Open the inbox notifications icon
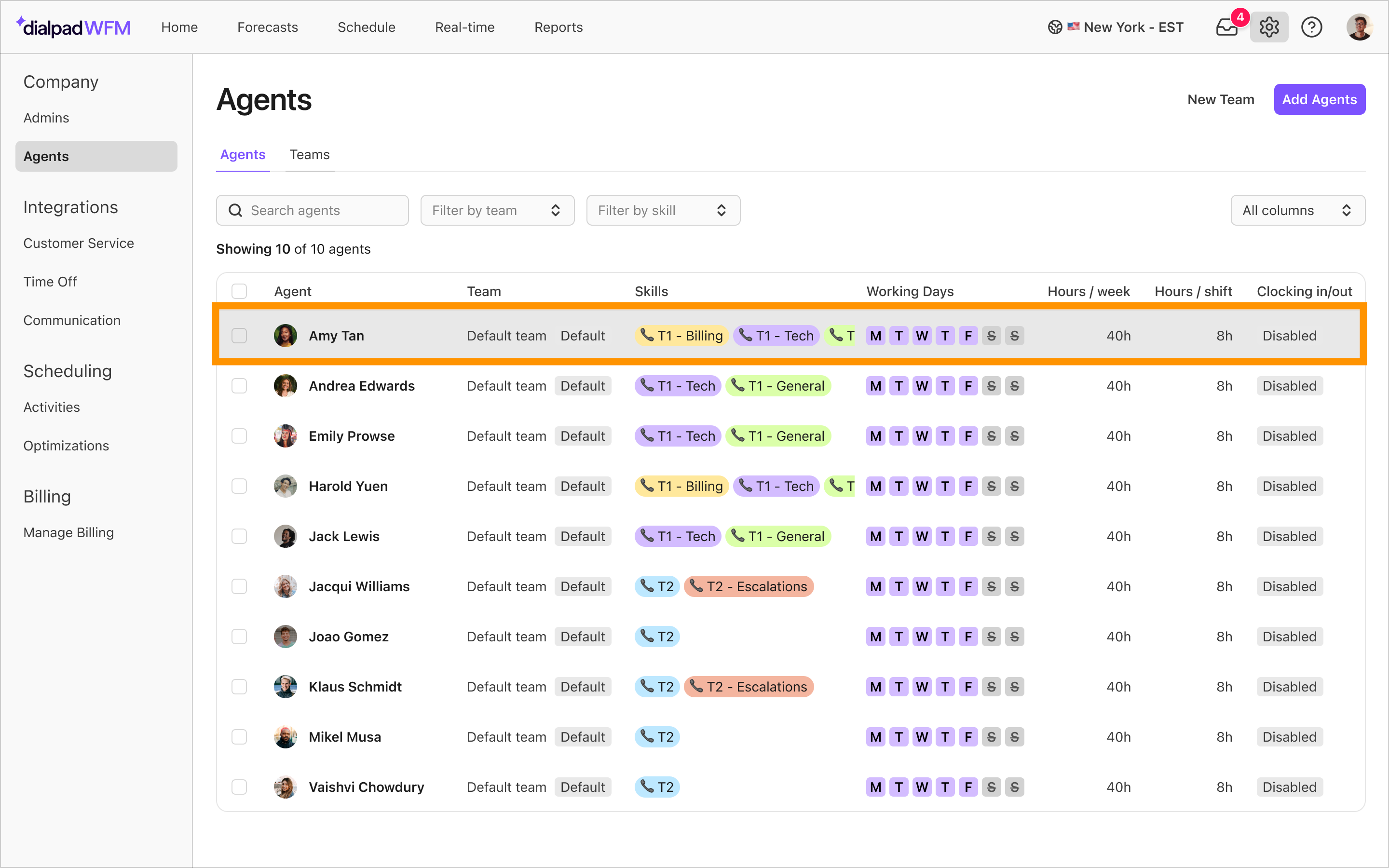This screenshot has width=1389, height=868. click(1227, 27)
